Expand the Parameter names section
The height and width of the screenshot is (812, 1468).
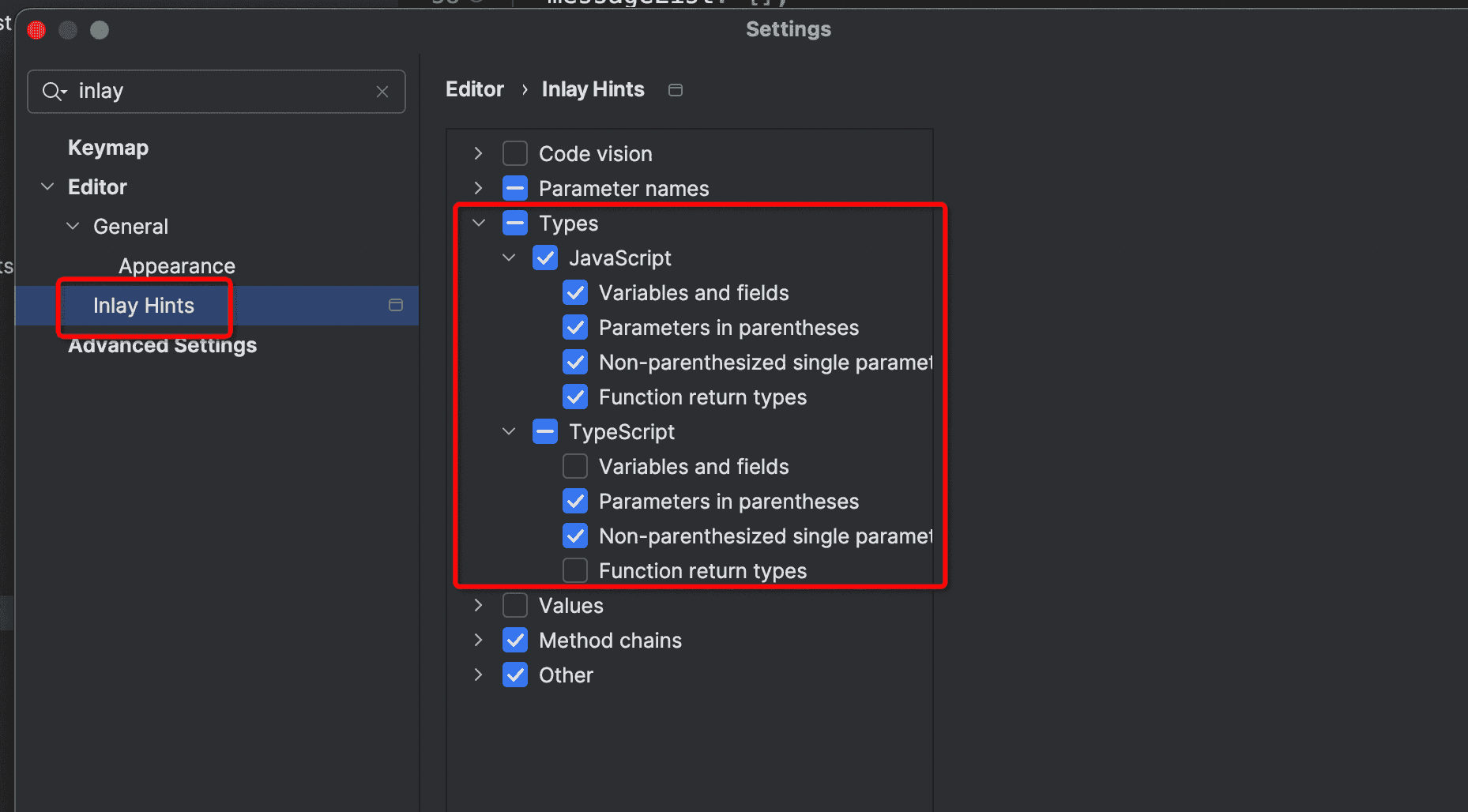click(x=478, y=188)
